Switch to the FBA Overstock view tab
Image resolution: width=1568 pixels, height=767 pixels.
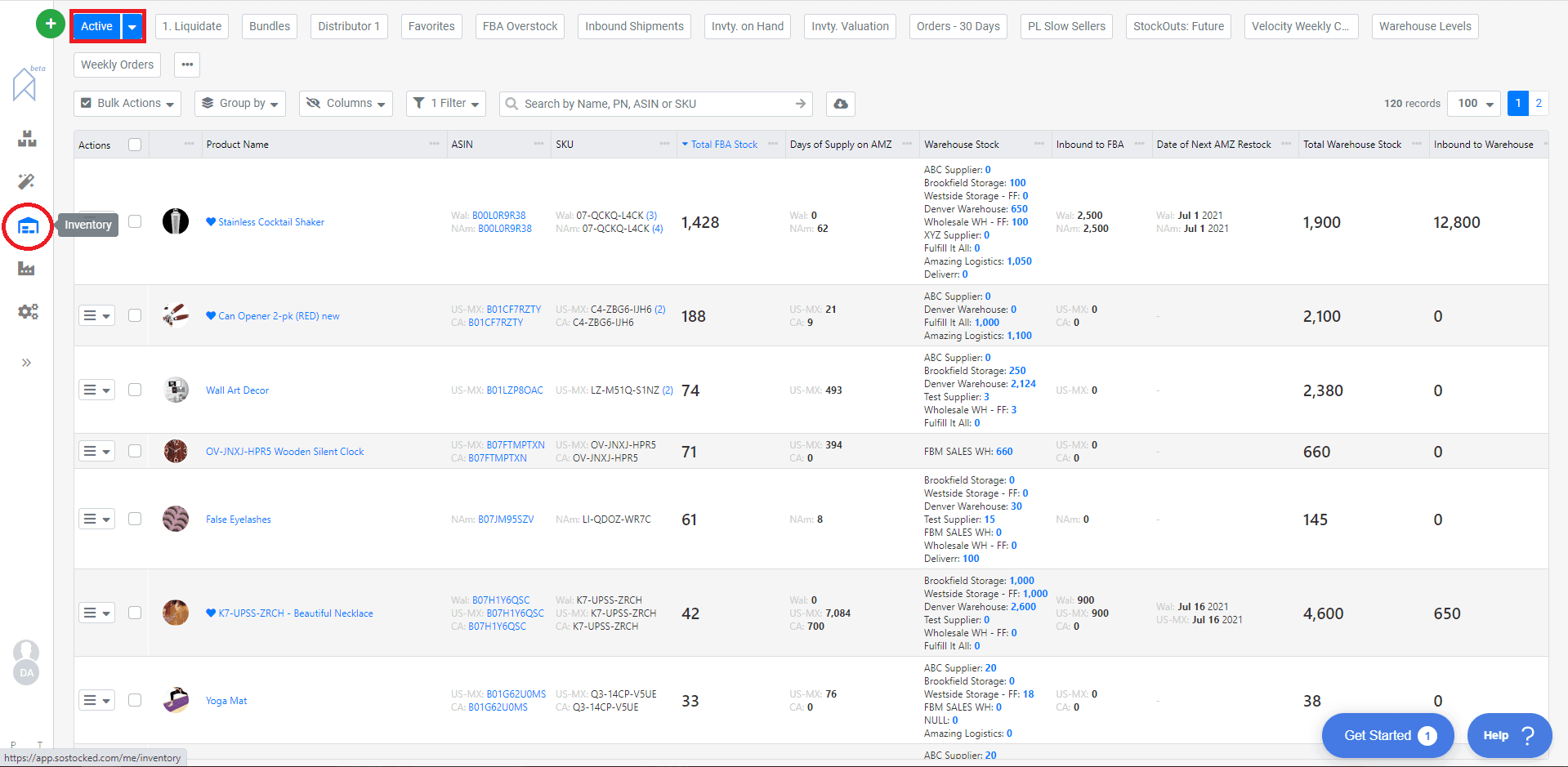(x=520, y=26)
